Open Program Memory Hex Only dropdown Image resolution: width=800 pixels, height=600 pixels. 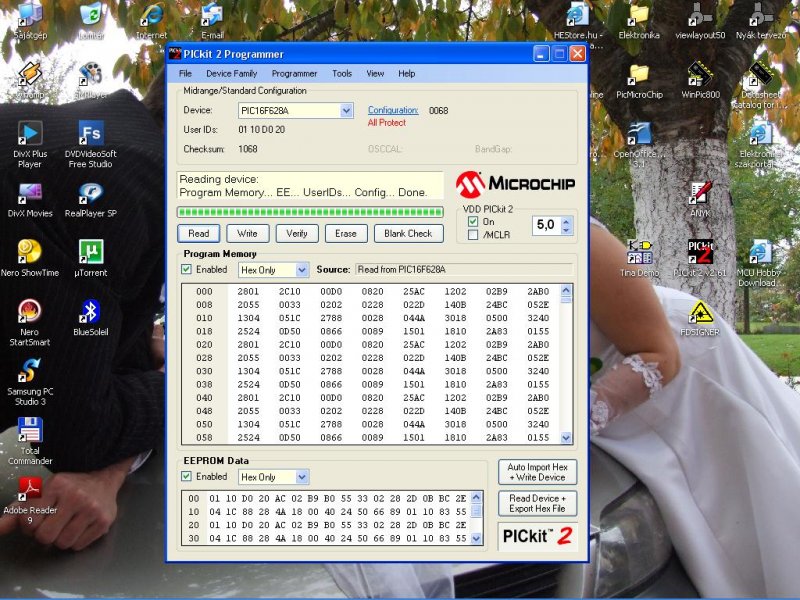[x=302, y=270]
